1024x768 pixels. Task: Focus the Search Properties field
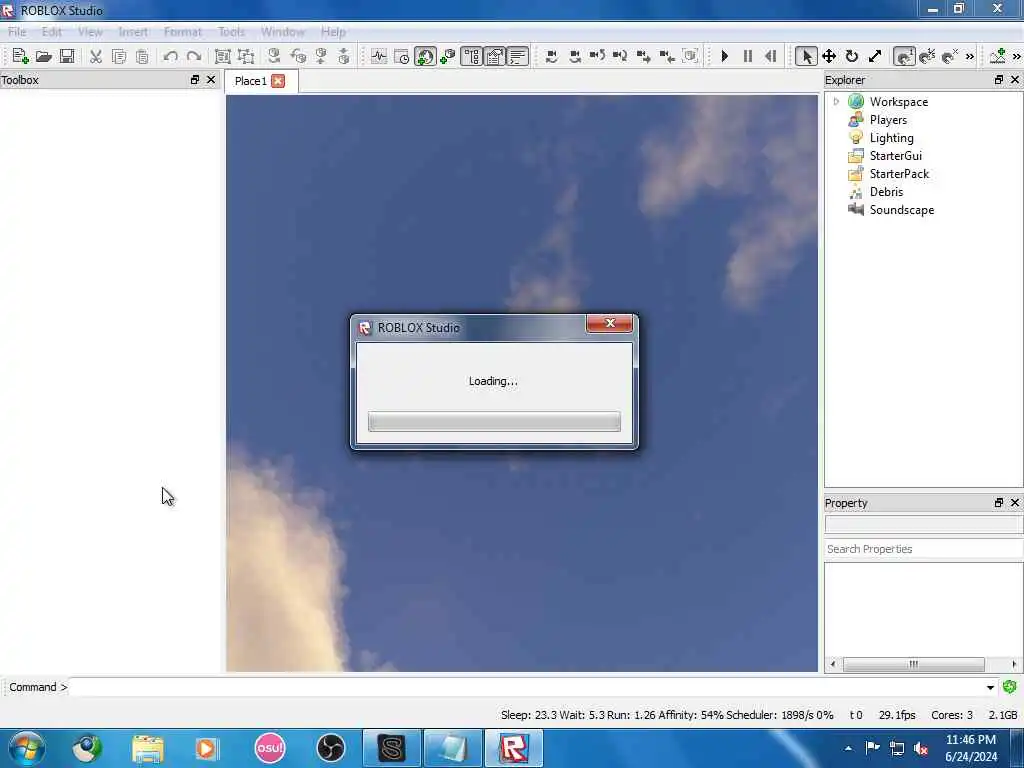coord(923,549)
